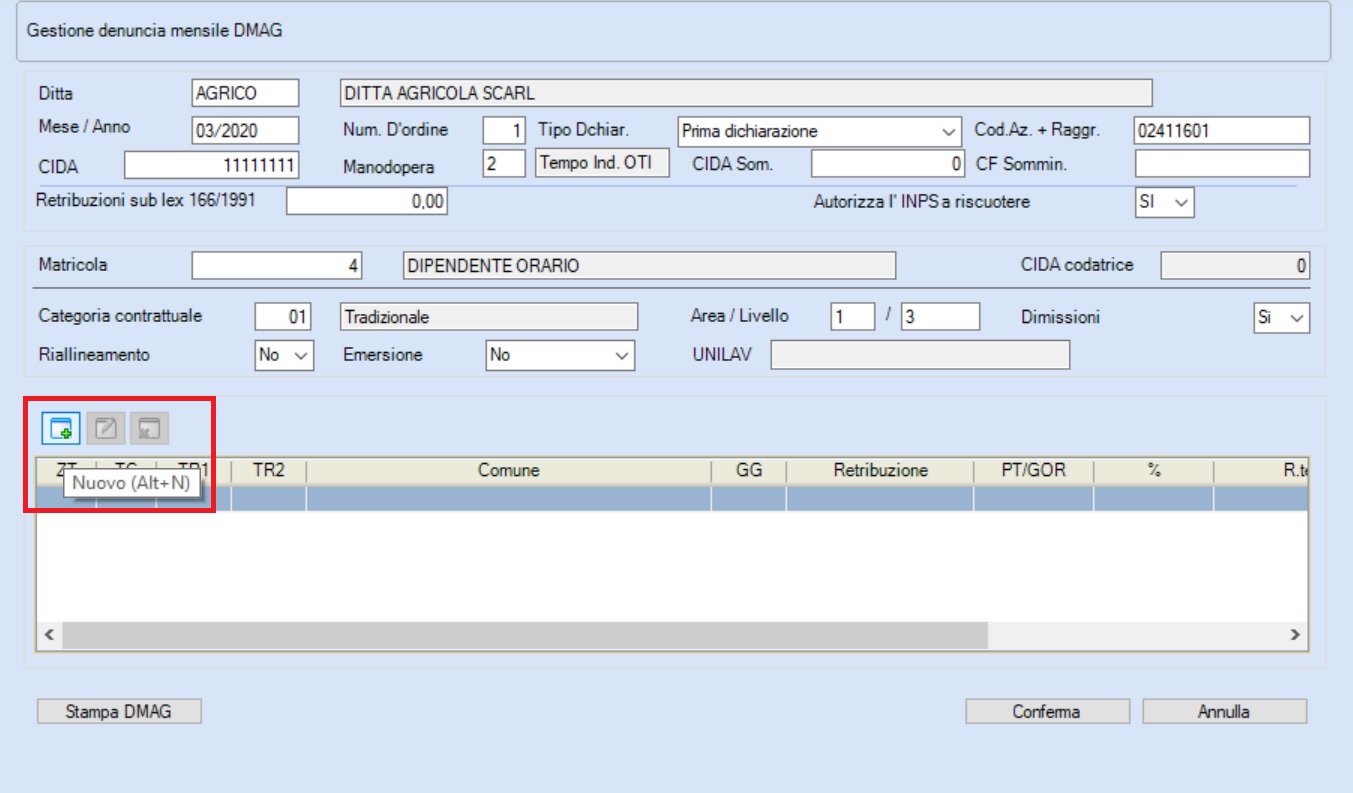Expand the Emersione dropdown
Screen dimensions: 1353x793
(560, 355)
